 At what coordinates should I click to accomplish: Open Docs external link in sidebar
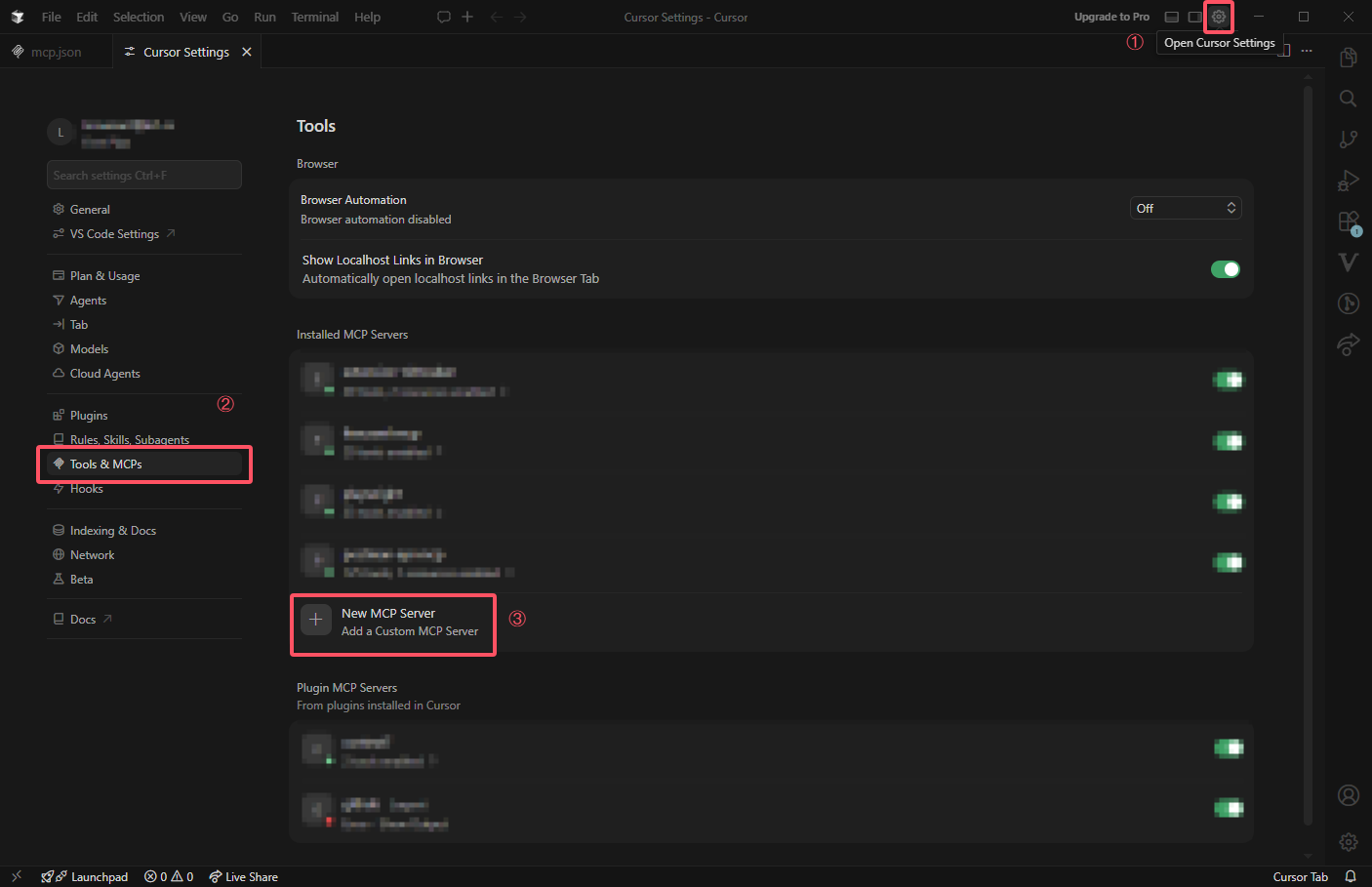pos(83,620)
